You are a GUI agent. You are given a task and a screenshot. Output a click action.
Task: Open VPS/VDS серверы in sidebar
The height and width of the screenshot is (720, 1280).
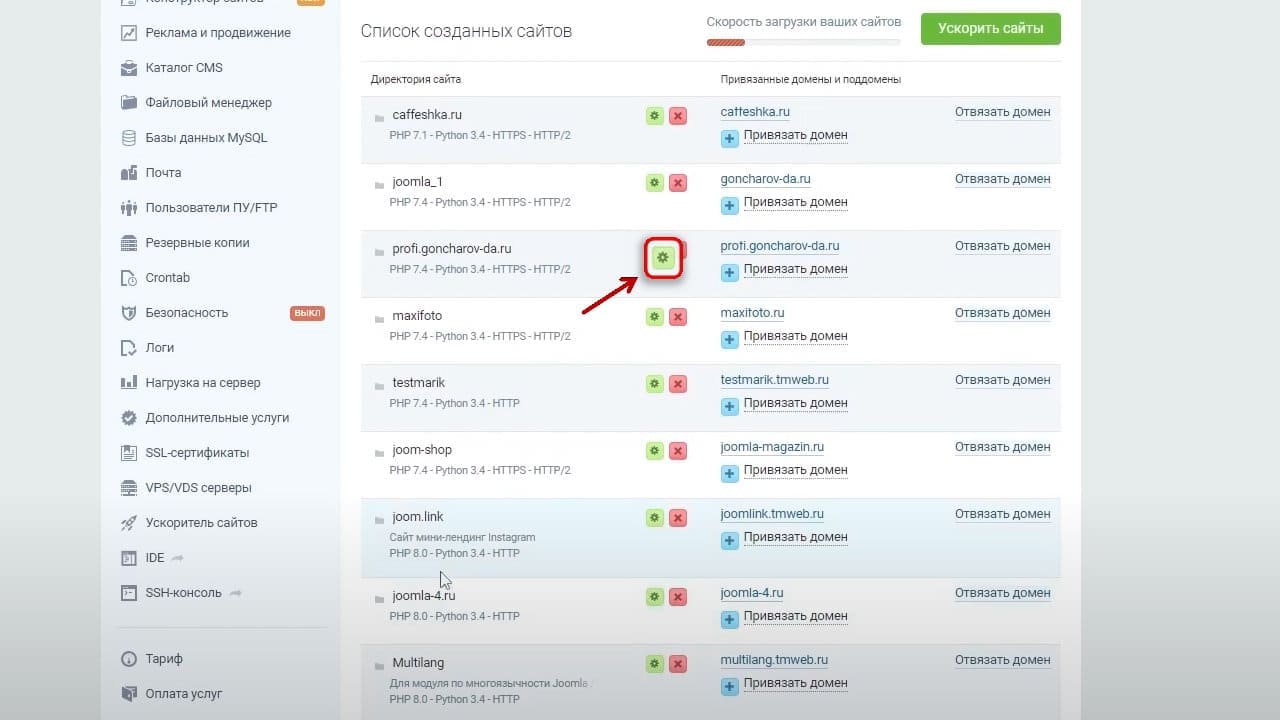186,488
